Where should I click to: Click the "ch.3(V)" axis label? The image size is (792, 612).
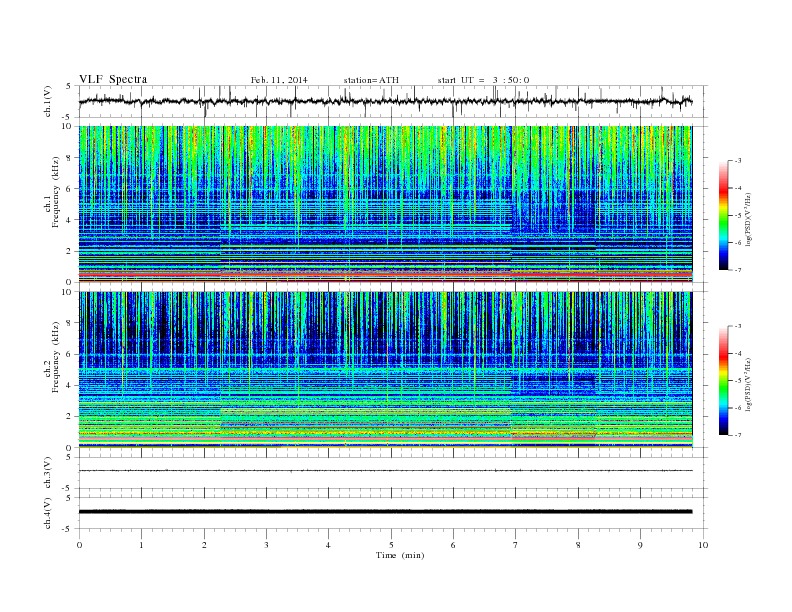click(48, 473)
